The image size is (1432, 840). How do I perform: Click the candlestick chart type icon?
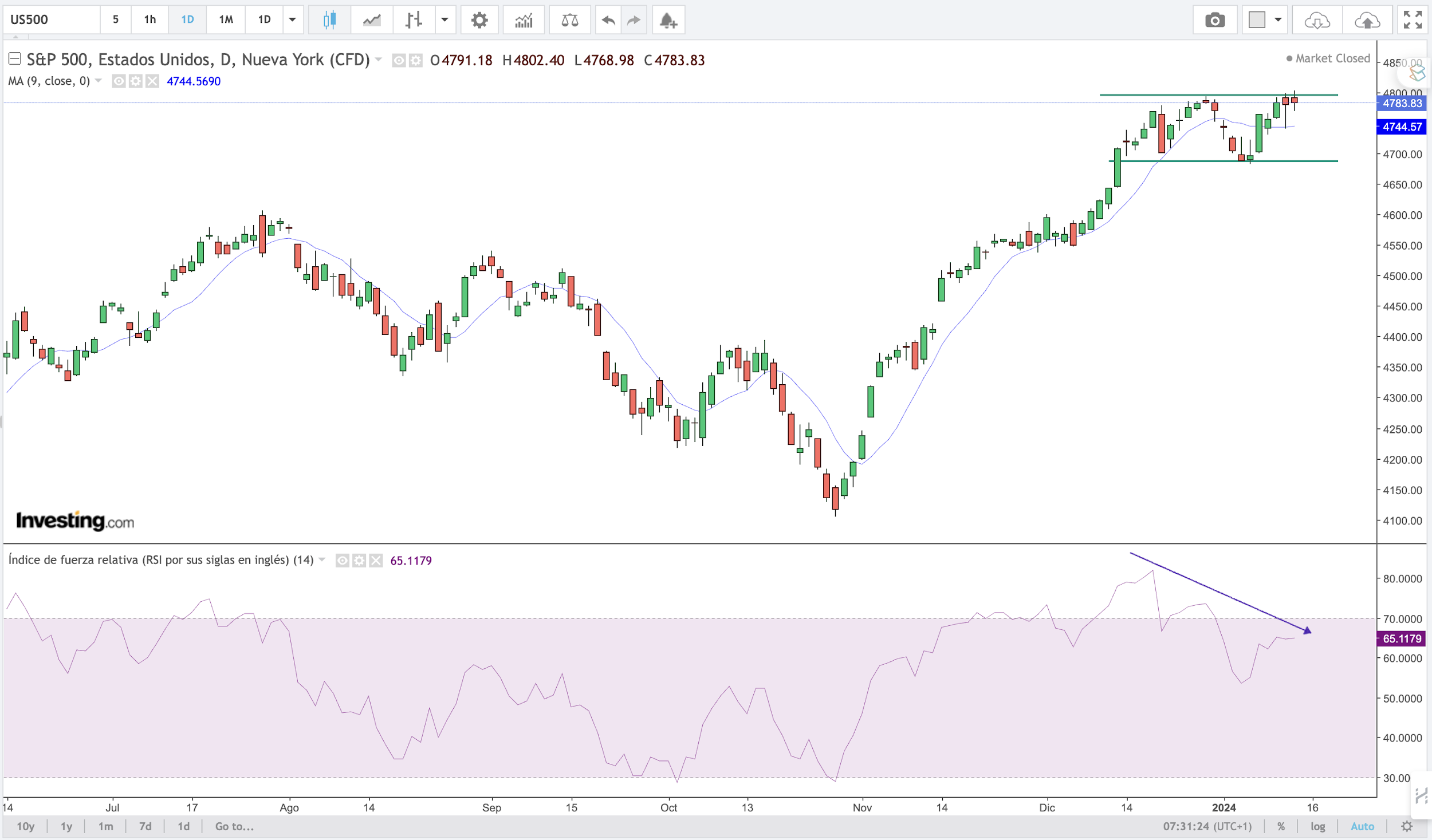coord(329,20)
